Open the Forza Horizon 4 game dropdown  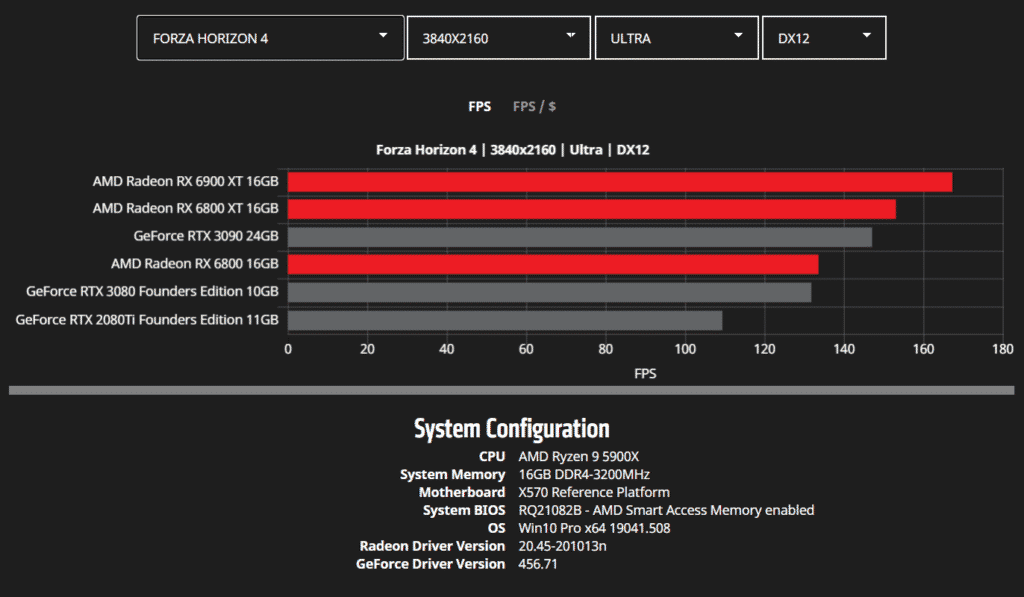click(x=270, y=38)
